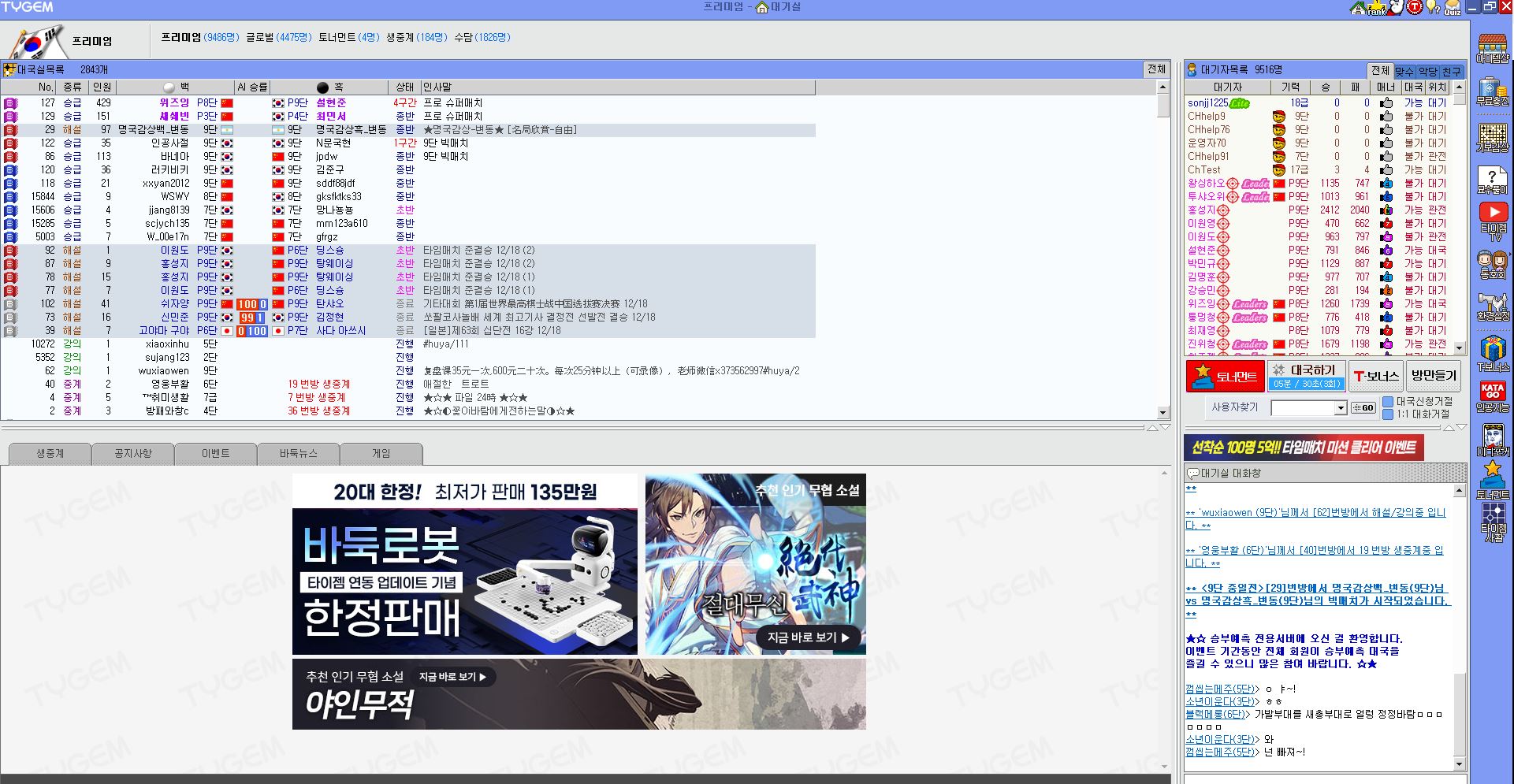Click the 전체 button above the room list

tap(1156, 69)
